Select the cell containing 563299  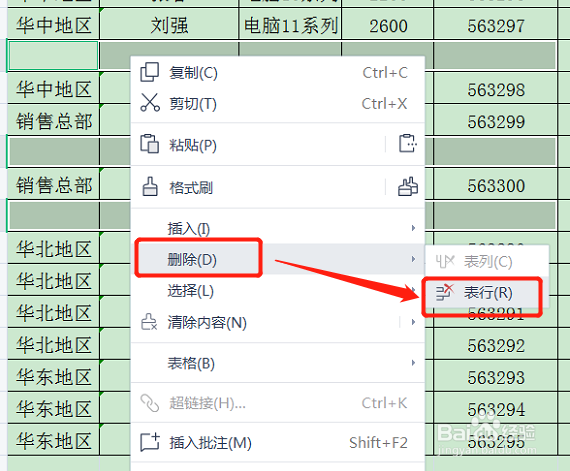click(495, 121)
